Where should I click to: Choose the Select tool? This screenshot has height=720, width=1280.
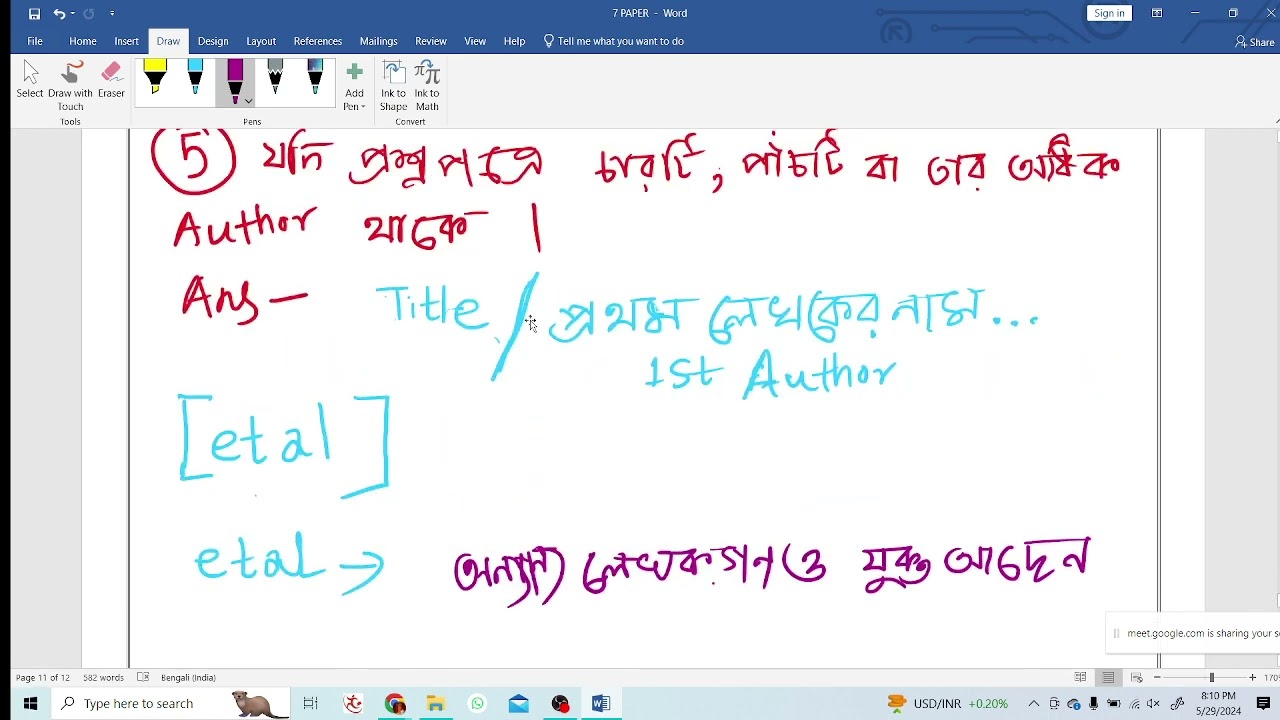pyautogui.click(x=30, y=80)
